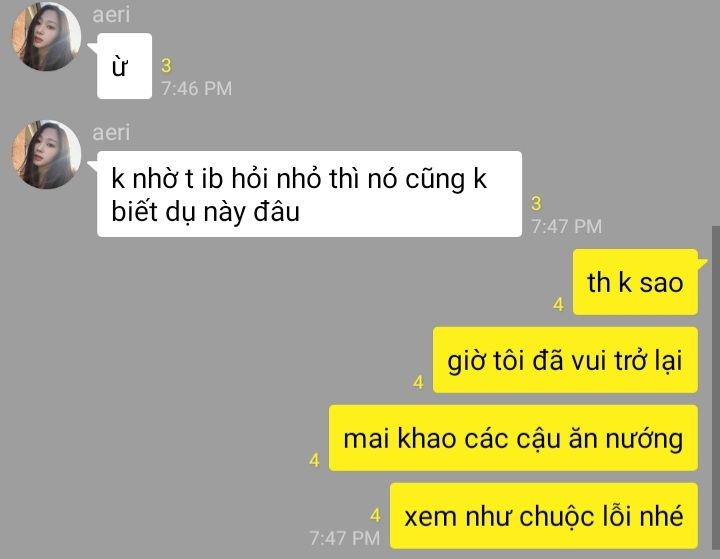Select the "k nhờ t ib hỏi nhỏ" message bubble
720x559 pixels.
point(309,194)
